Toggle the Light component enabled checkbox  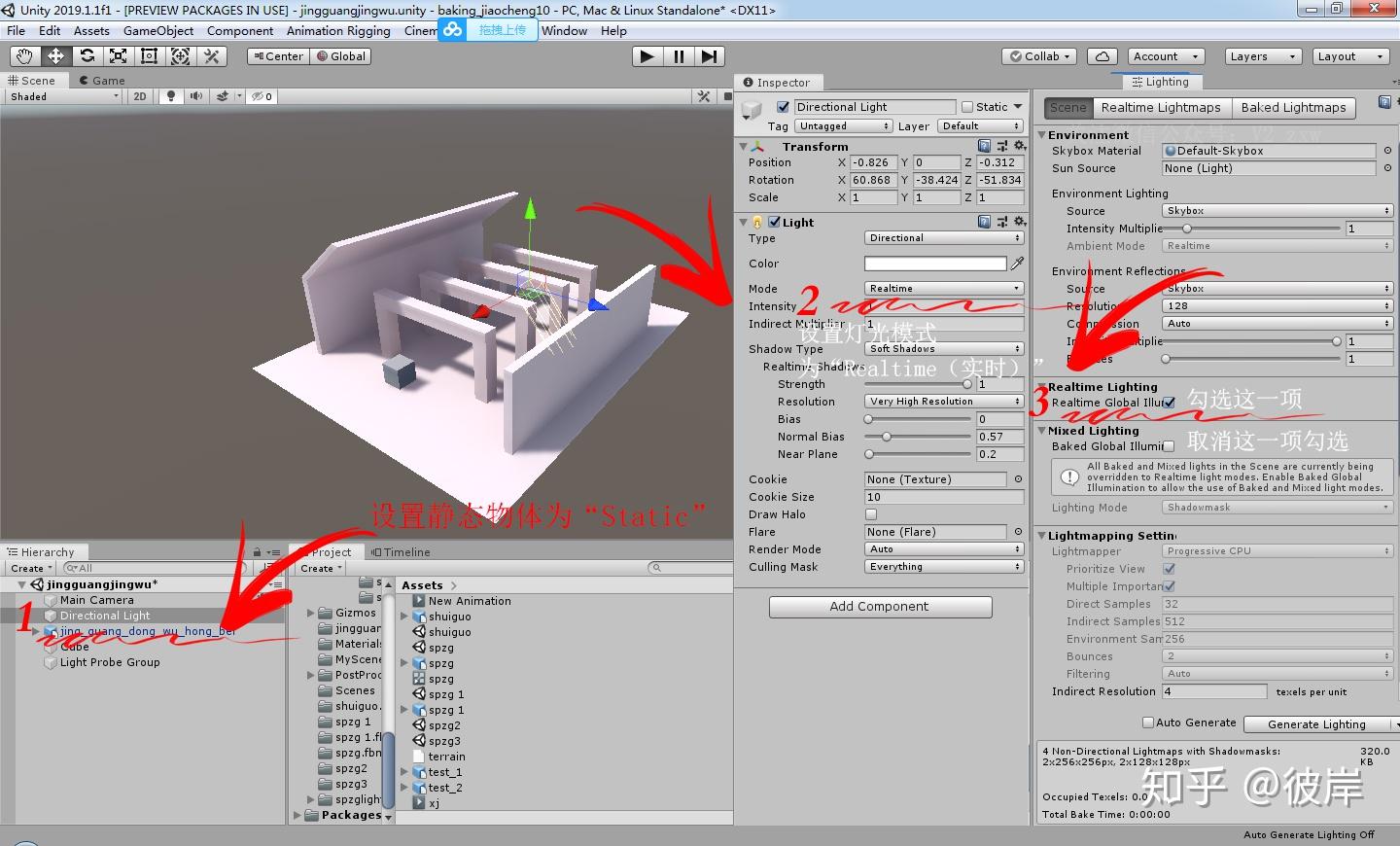pyautogui.click(x=775, y=222)
